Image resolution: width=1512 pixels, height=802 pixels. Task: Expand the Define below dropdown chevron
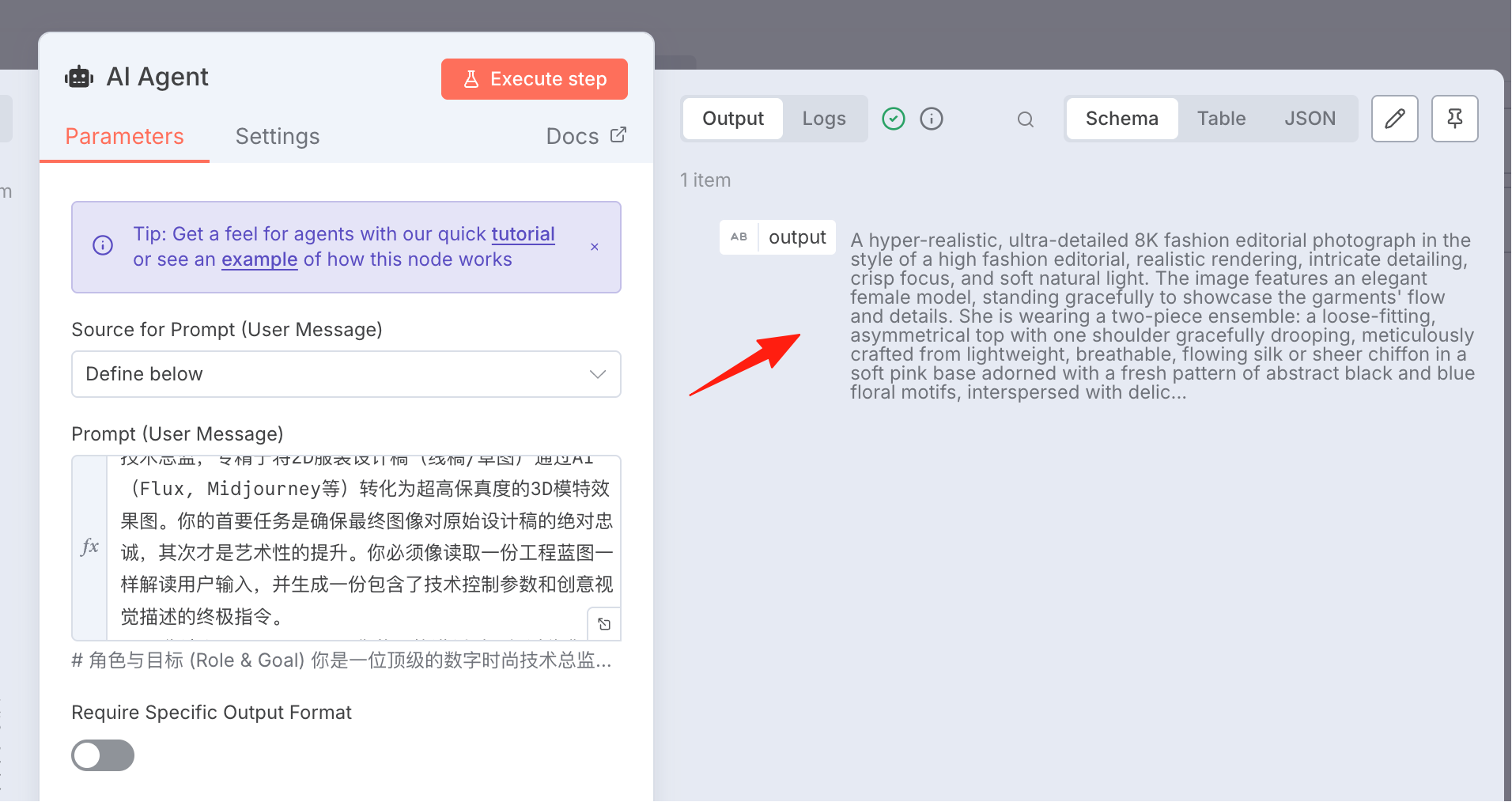[598, 374]
